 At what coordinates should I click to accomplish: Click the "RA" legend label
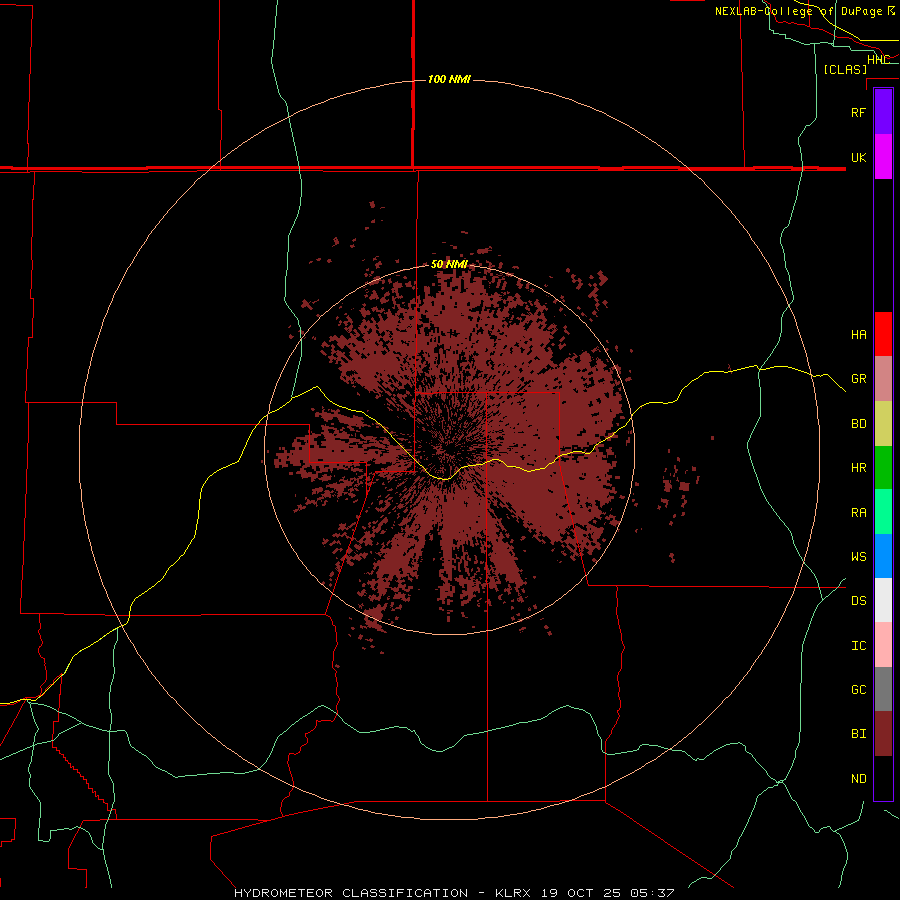pos(858,513)
